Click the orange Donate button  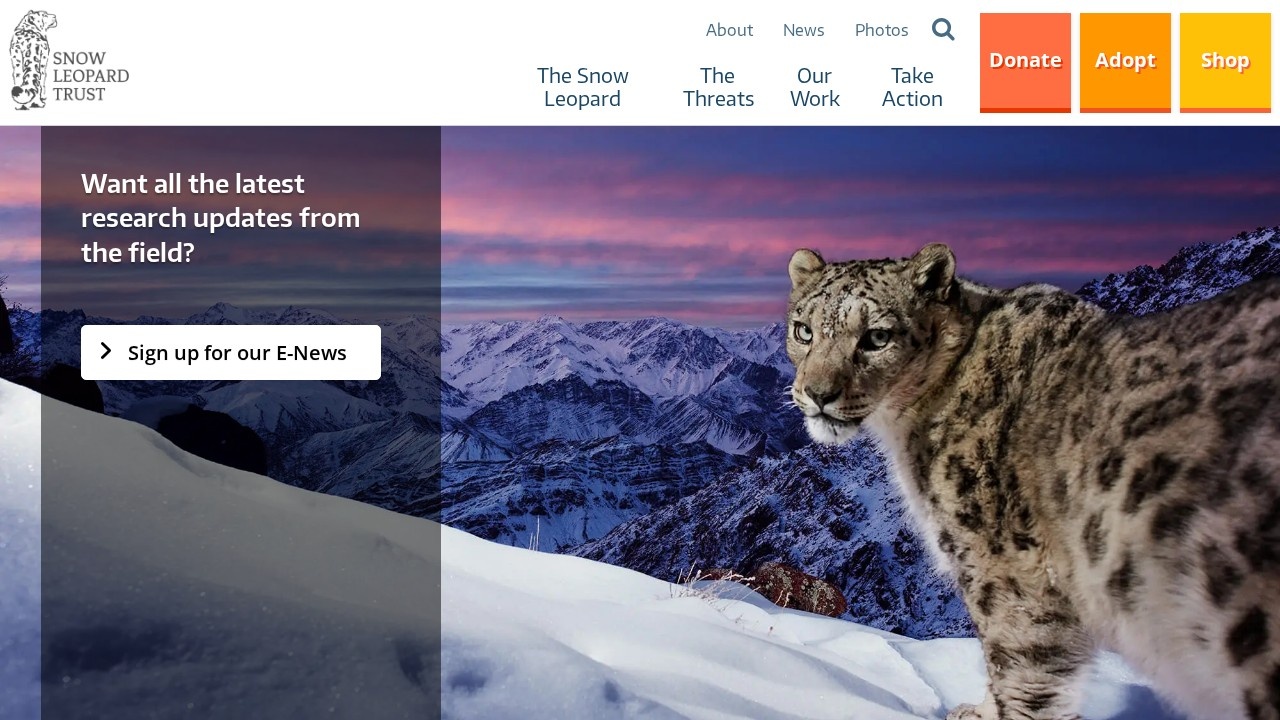click(1025, 62)
